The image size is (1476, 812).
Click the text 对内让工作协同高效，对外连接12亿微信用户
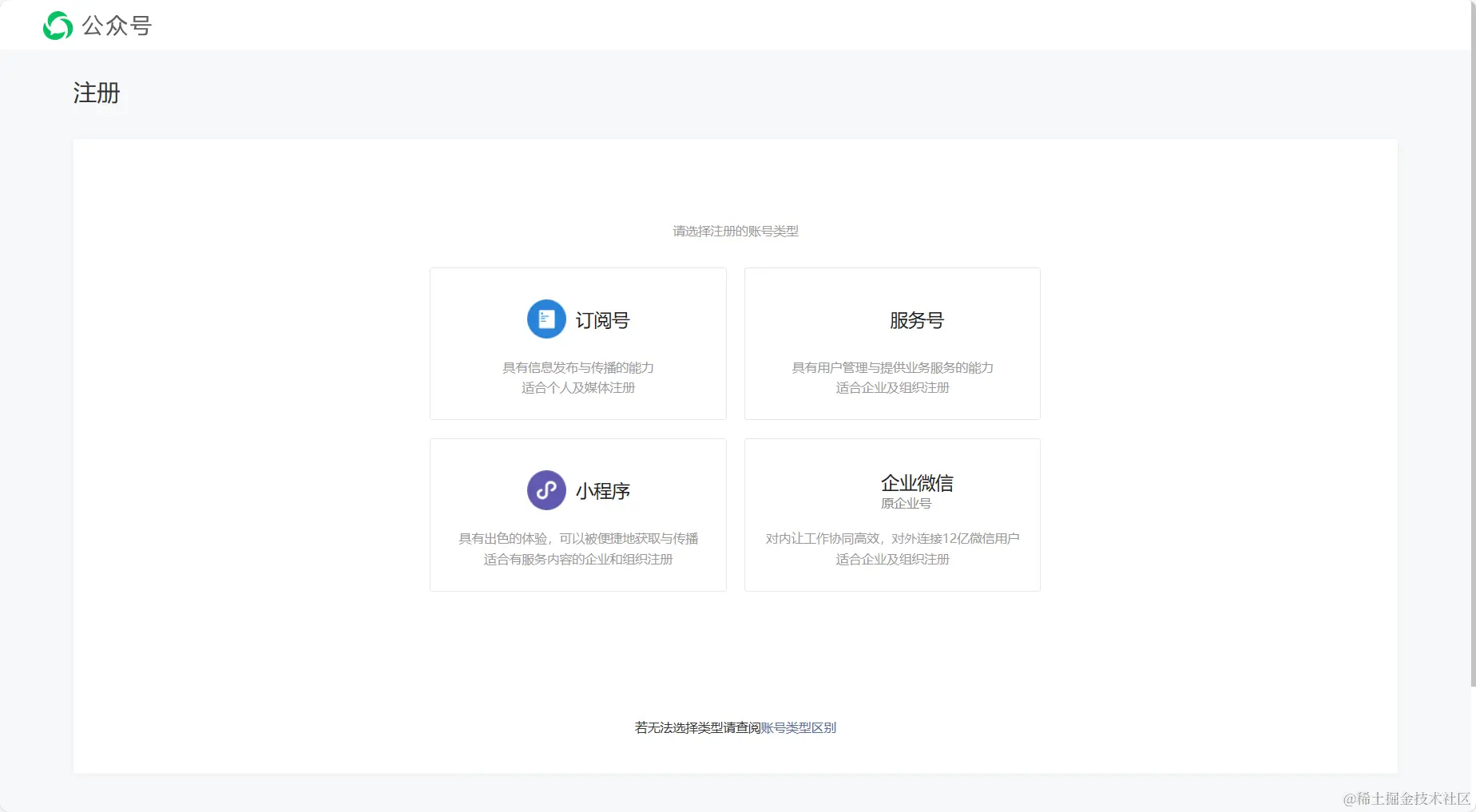(892, 538)
